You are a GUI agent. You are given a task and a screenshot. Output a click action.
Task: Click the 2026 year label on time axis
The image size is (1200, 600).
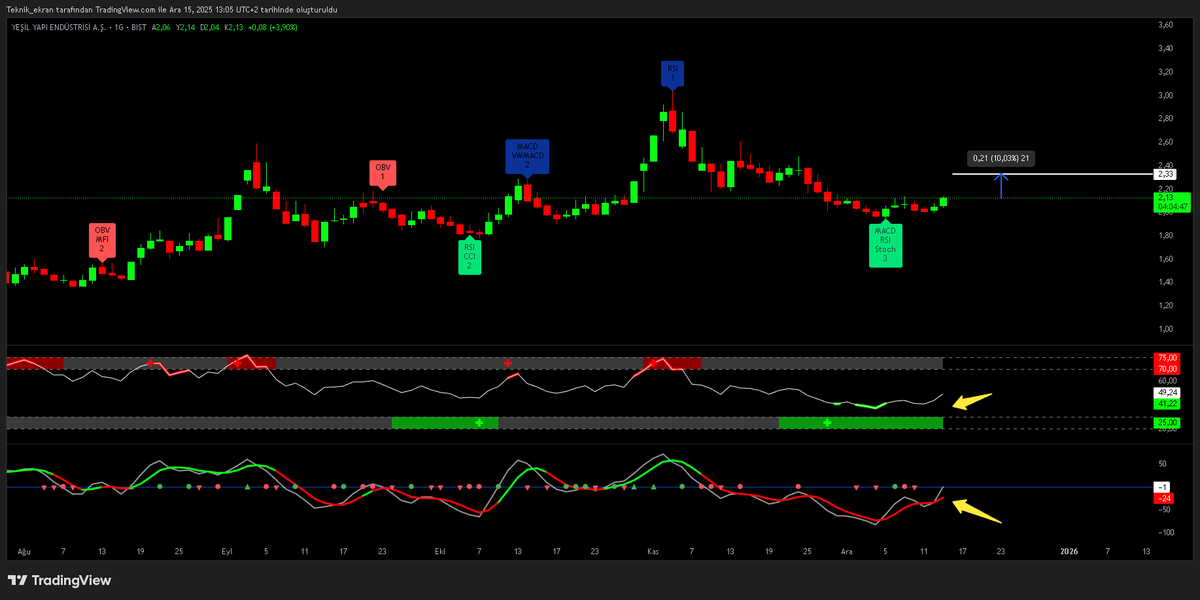pos(1069,551)
